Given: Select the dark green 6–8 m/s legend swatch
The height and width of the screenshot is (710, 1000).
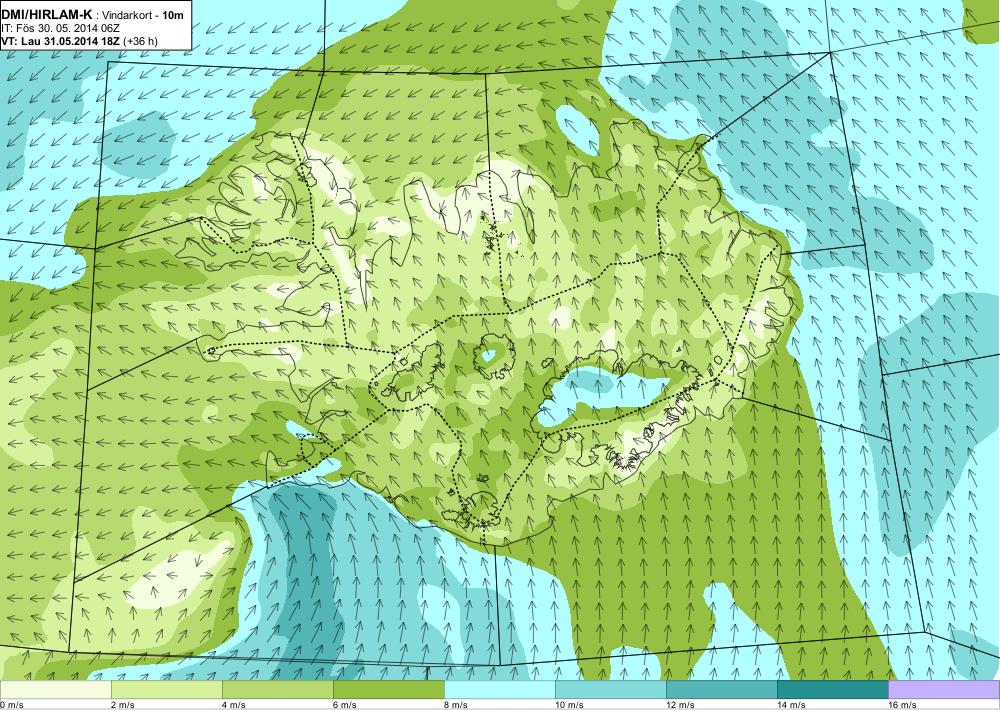Looking at the screenshot, I should (388, 690).
